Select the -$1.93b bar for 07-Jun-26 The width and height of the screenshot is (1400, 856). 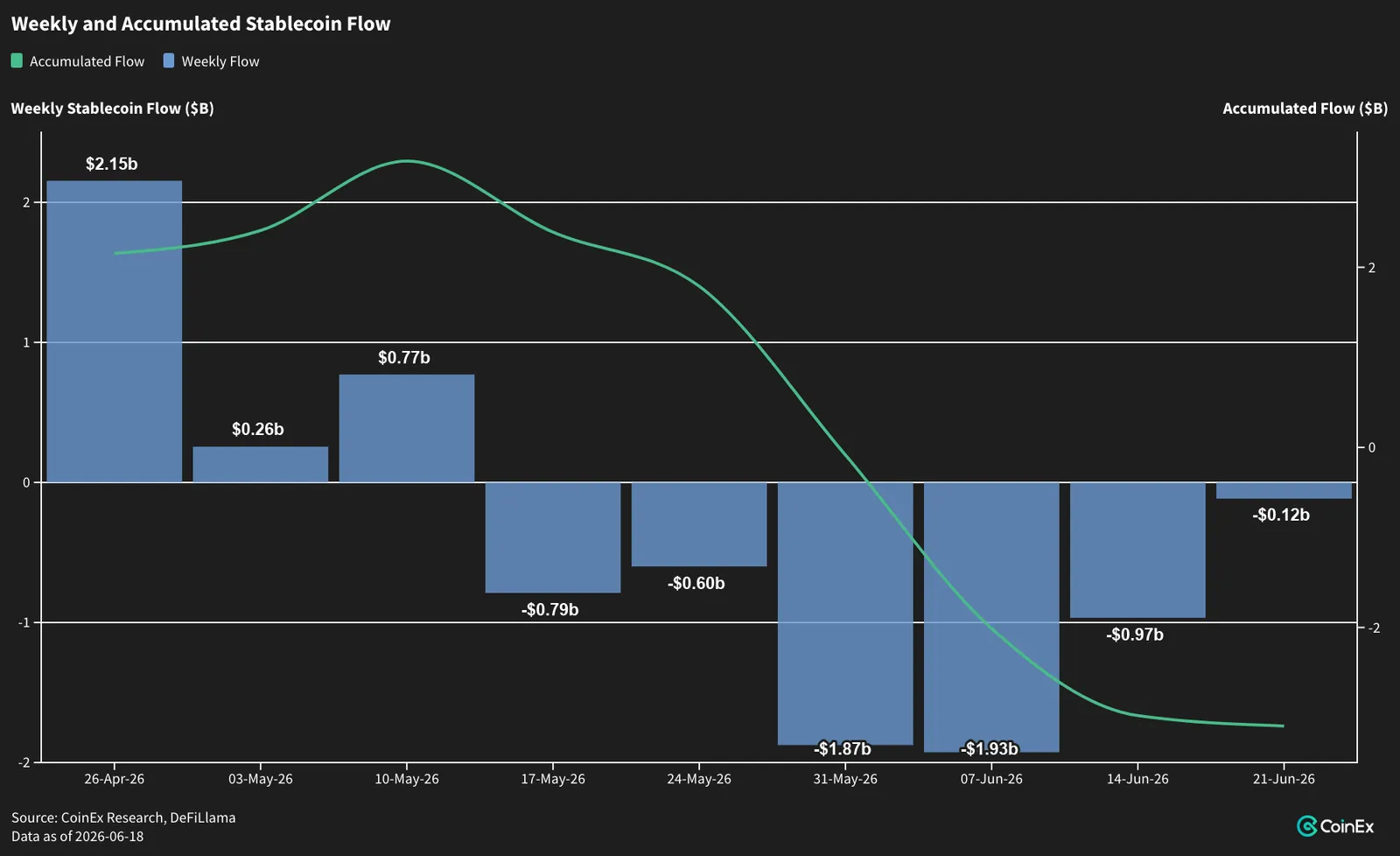[x=991, y=617]
